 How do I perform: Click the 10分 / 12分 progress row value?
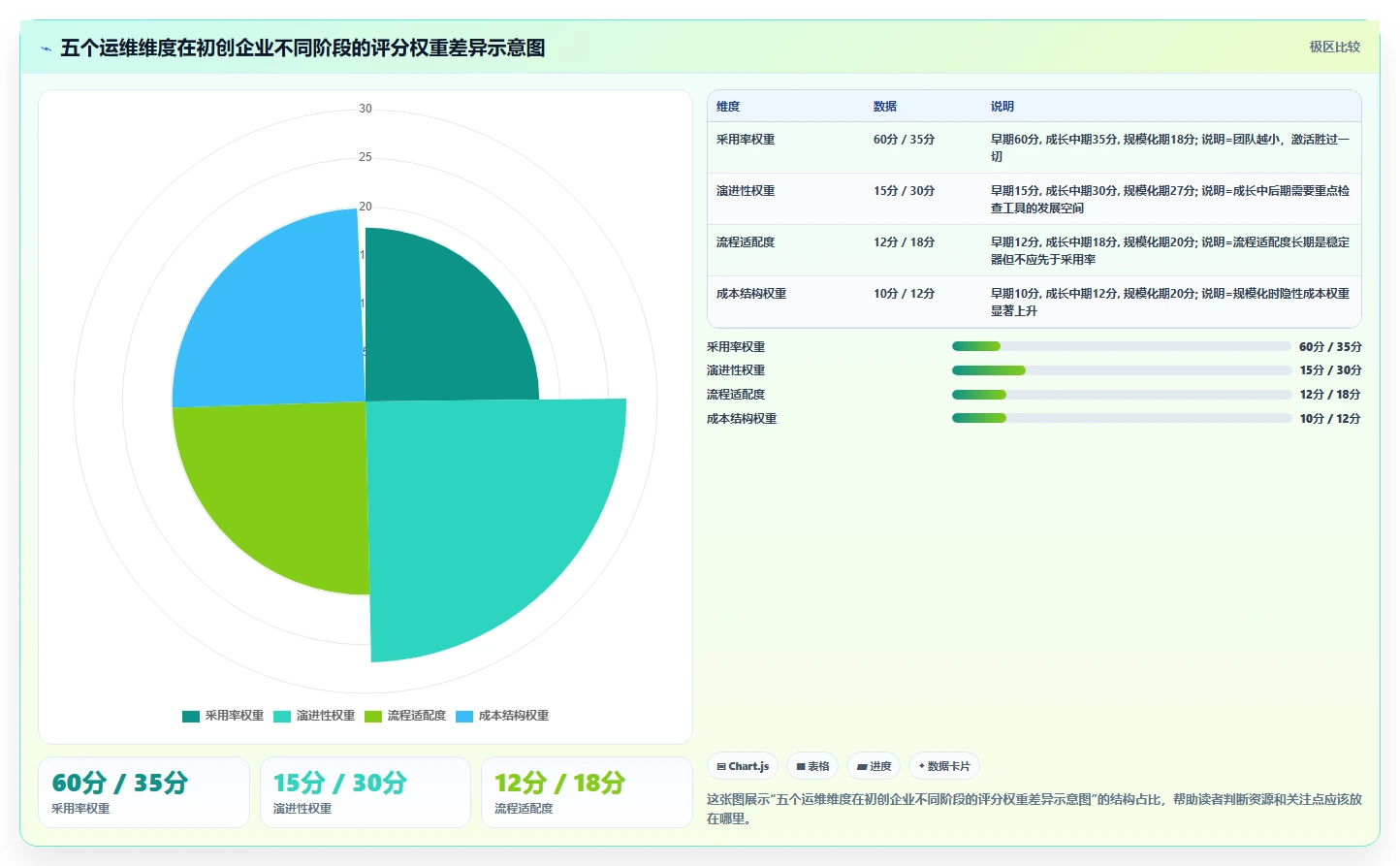1330,419
